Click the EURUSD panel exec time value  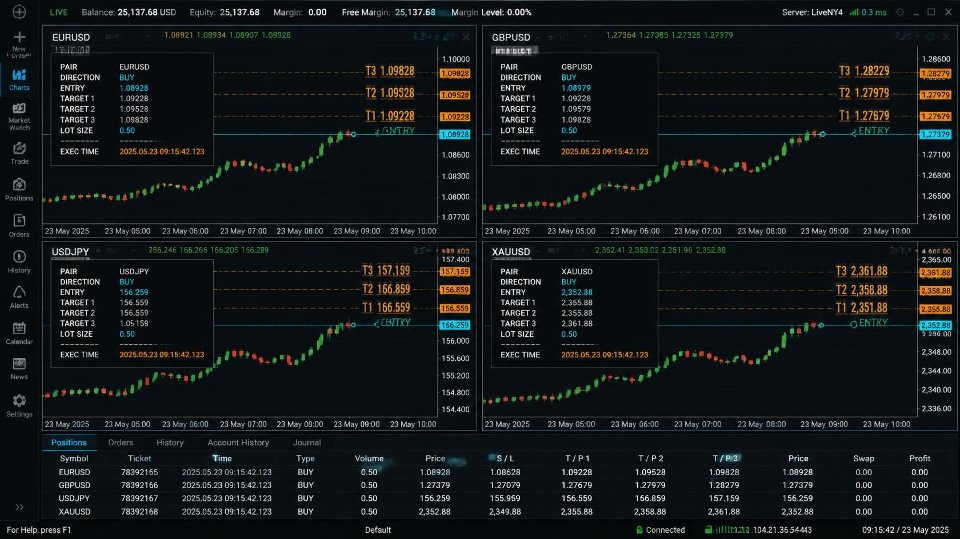[x=162, y=151]
